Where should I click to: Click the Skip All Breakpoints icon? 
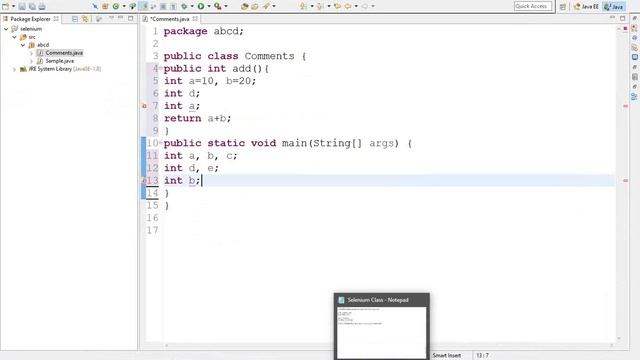click(x=95, y=6)
